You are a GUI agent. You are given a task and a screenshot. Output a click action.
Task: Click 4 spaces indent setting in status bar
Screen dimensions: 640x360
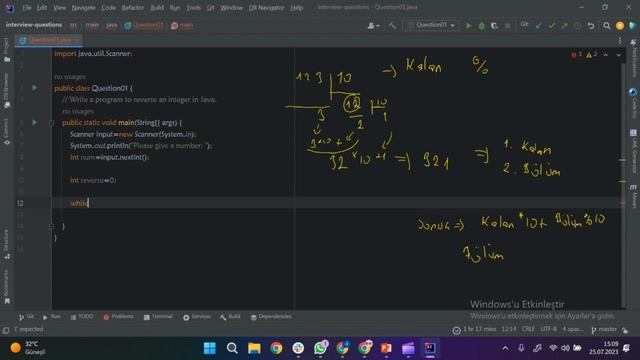(573, 329)
